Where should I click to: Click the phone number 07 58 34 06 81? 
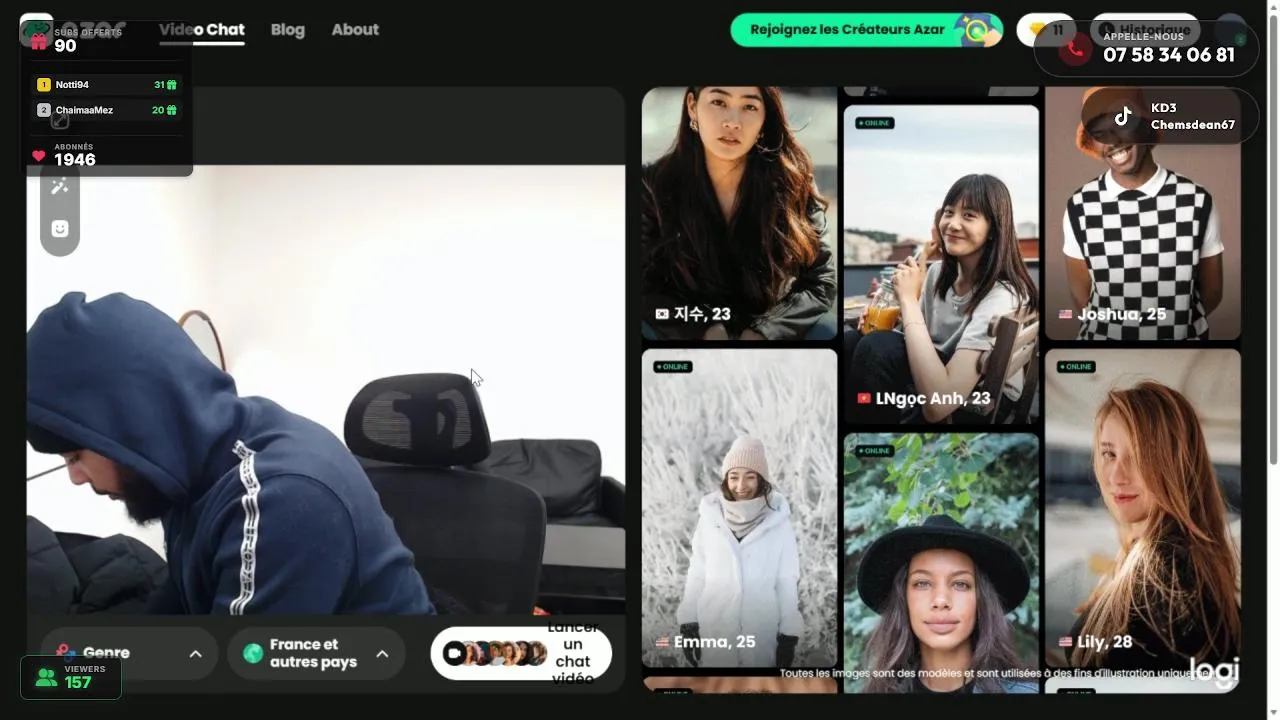tap(1169, 55)
